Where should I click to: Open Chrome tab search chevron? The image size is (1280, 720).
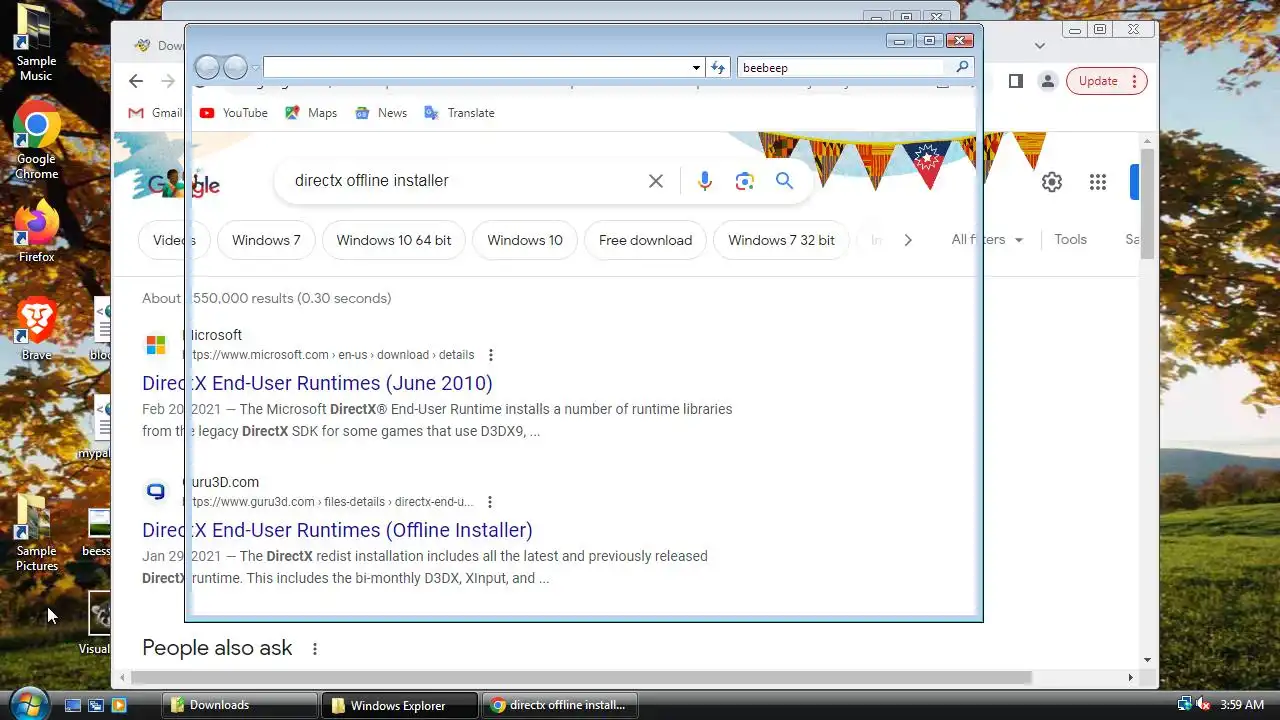click(1040, 45)
